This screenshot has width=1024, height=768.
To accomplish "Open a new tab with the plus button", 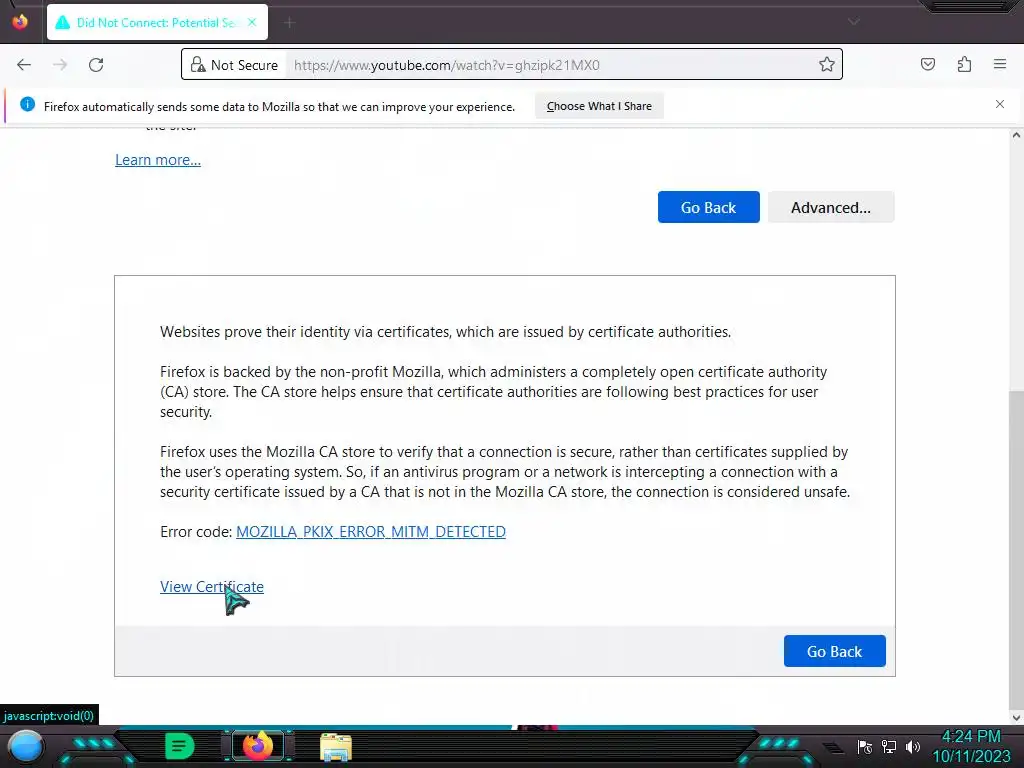I will tap(289, 23).
